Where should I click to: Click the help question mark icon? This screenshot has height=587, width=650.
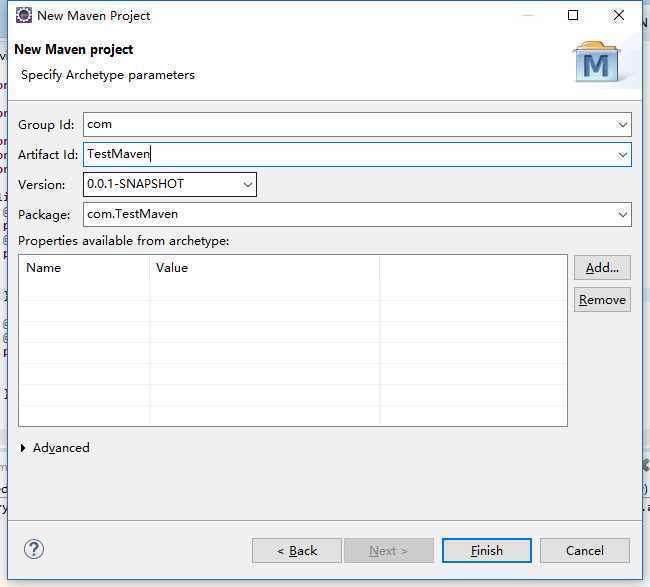pos(34,549)
